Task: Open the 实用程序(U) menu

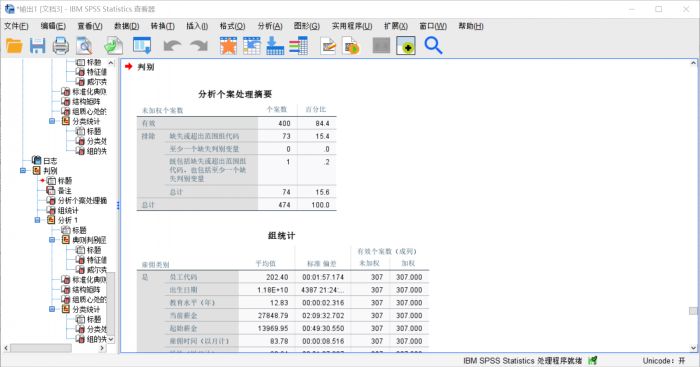Action: [352, 26]
